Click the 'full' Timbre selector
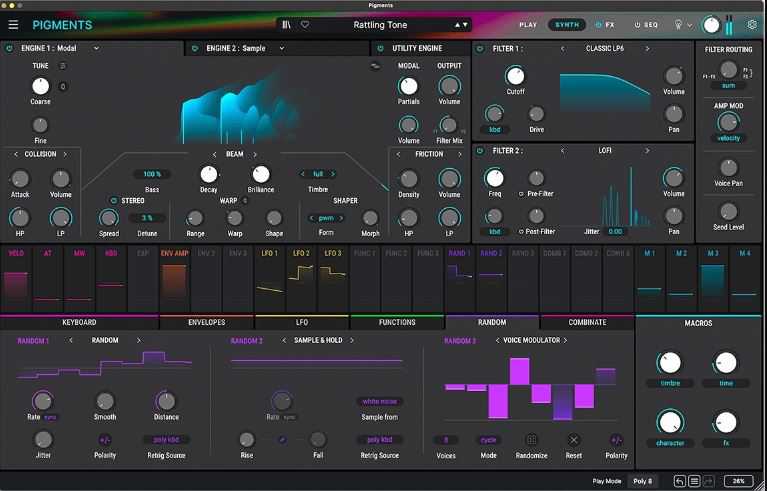 coord(318,174)
